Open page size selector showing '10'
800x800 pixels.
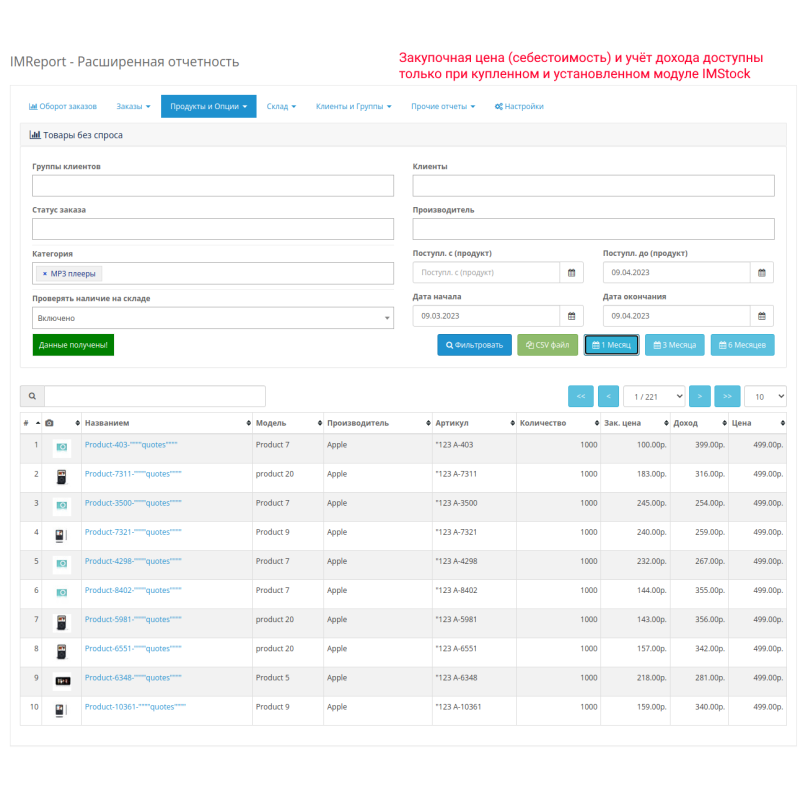765,396
